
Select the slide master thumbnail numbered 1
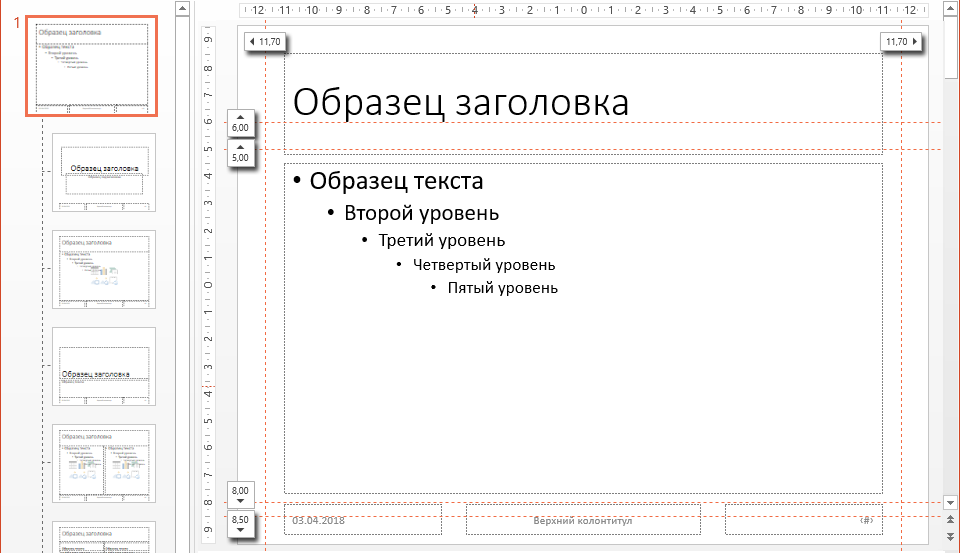coord(91,66)
